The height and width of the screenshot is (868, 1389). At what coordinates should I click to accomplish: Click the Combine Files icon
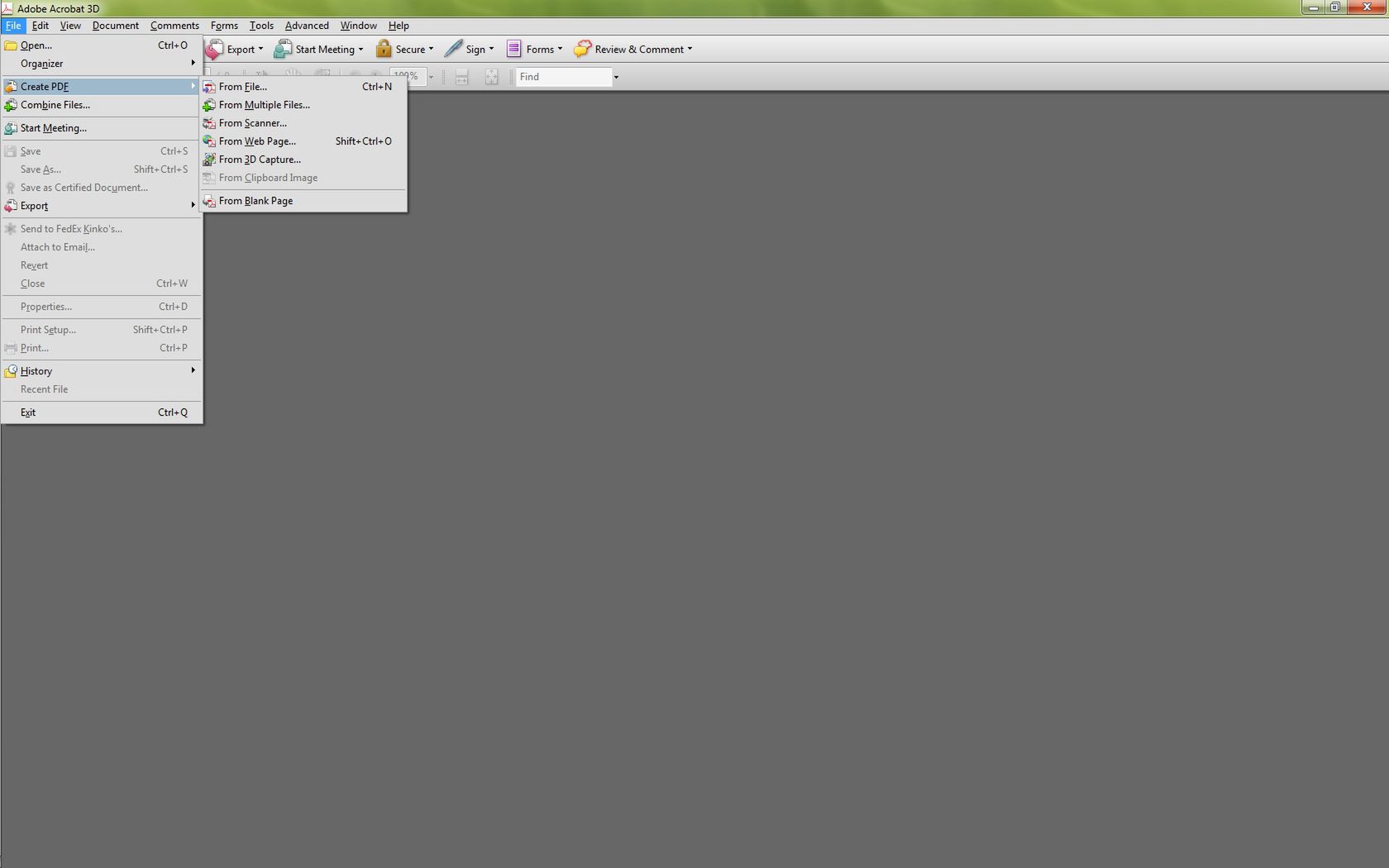tap(11, 105)
